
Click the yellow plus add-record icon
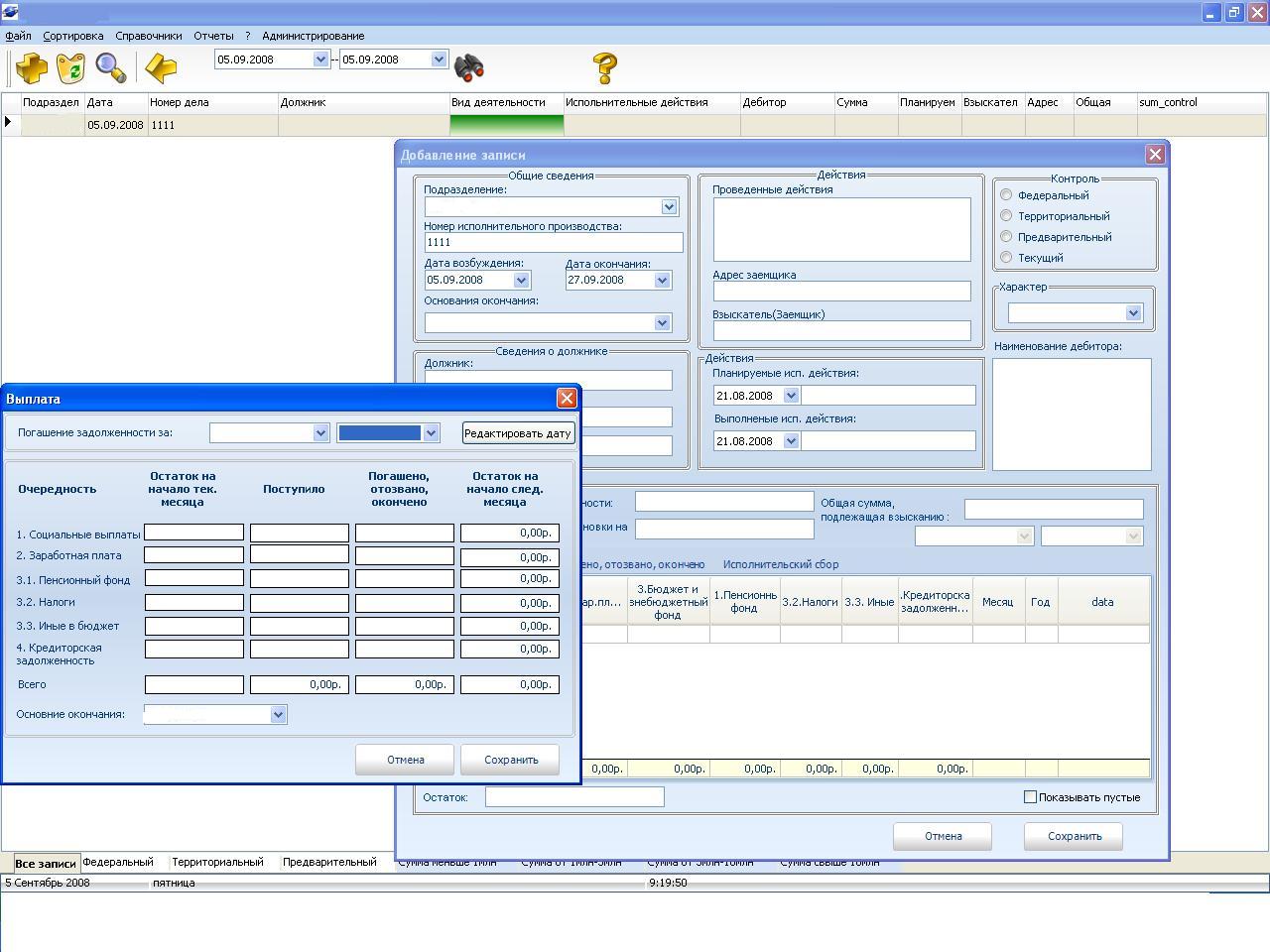point(31,67)
